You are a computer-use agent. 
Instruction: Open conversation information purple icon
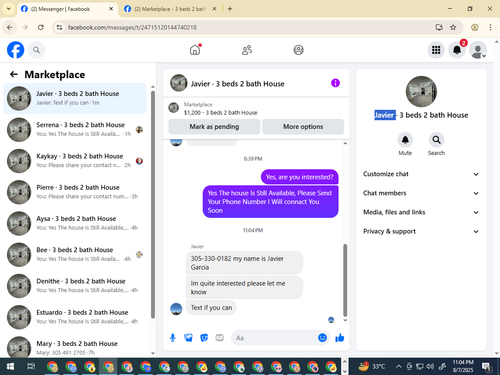pos(335,83)
